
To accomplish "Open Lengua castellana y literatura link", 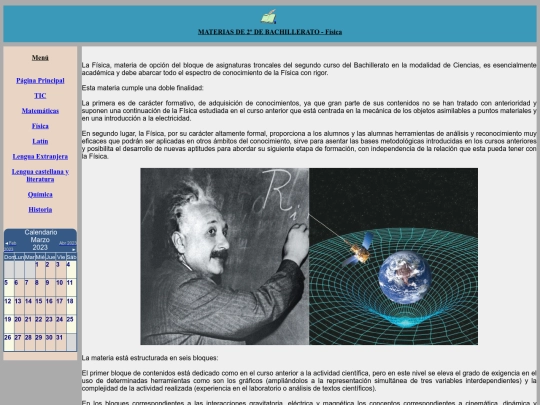I will click(x=40, y=175).
